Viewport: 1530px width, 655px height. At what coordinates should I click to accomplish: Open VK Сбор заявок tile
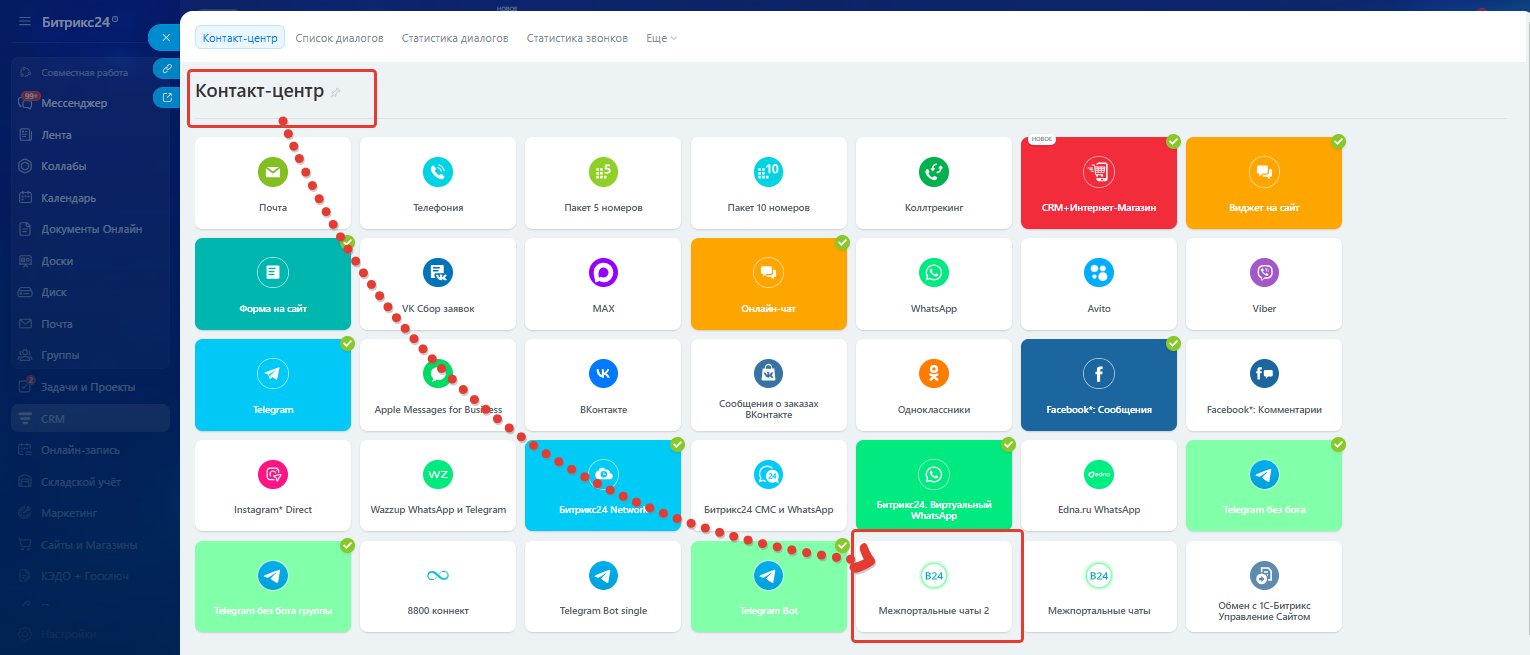438,284
